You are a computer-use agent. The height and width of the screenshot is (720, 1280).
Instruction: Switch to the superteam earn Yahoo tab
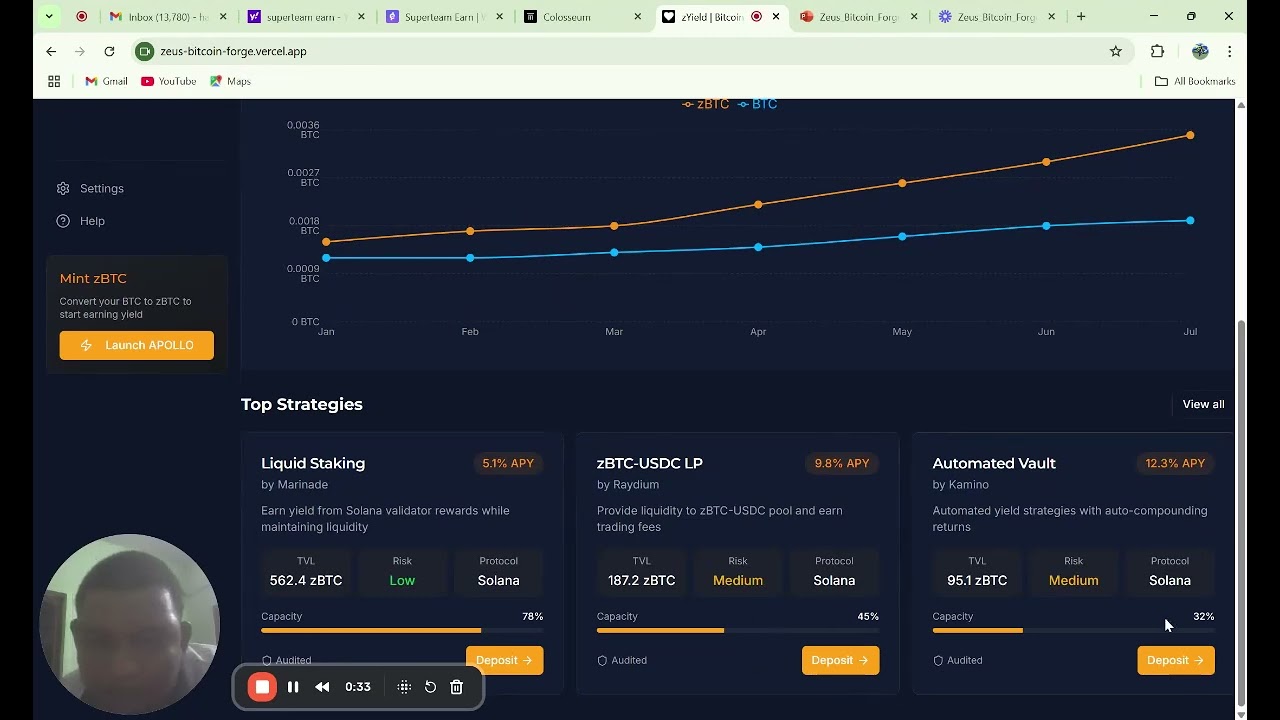click(305, 17)
